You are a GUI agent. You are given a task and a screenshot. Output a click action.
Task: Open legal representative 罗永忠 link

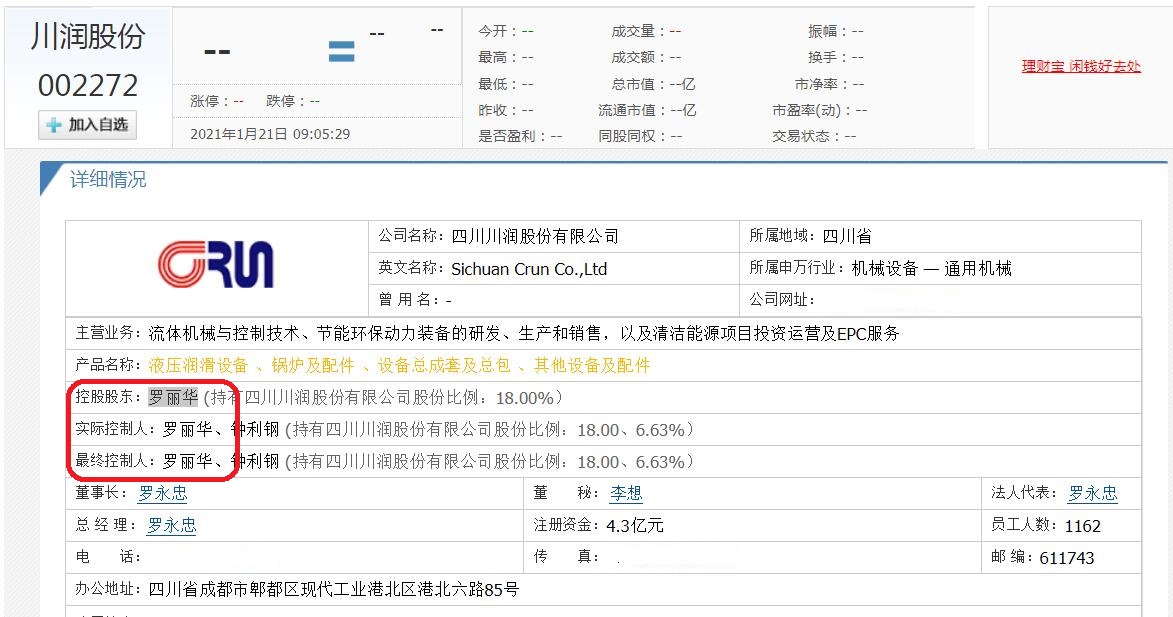(1092, 494)
